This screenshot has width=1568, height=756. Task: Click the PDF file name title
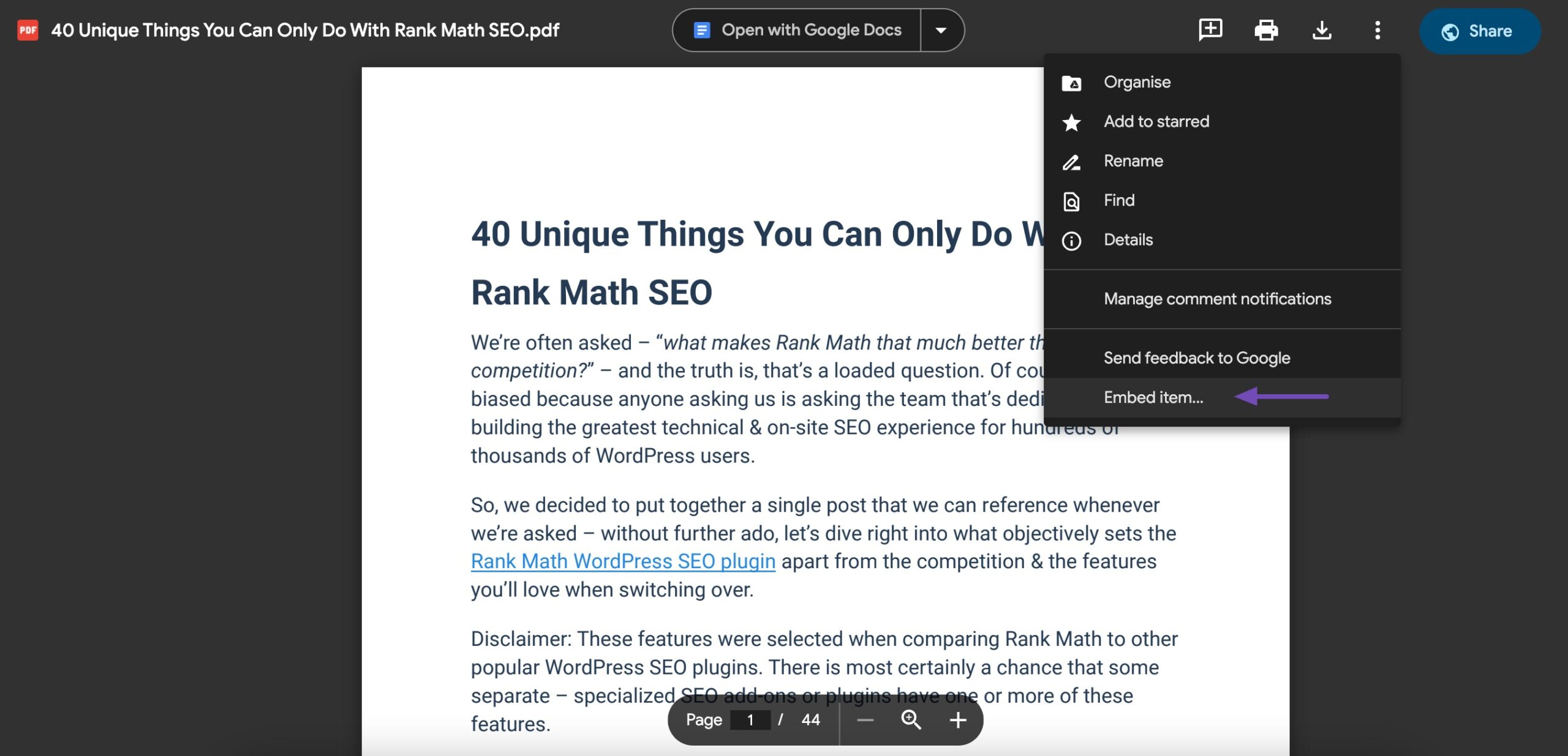click(x=305, y=30)
